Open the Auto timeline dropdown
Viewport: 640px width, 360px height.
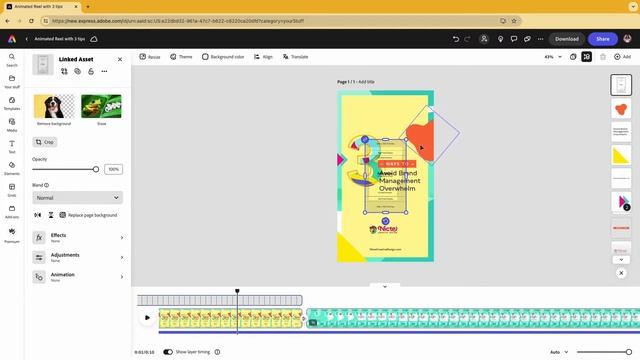559,351
